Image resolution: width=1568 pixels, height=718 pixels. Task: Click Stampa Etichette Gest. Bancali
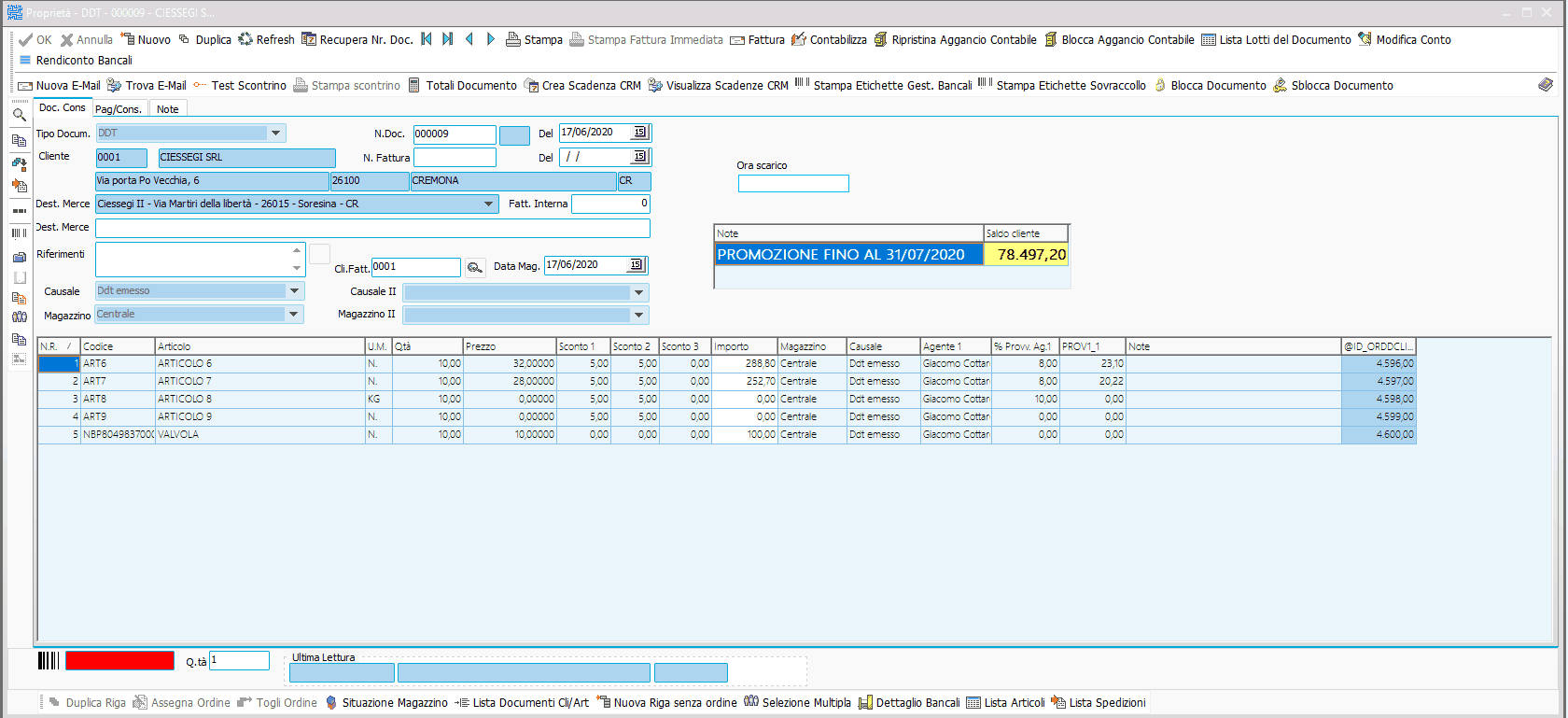tap(884, 86)
